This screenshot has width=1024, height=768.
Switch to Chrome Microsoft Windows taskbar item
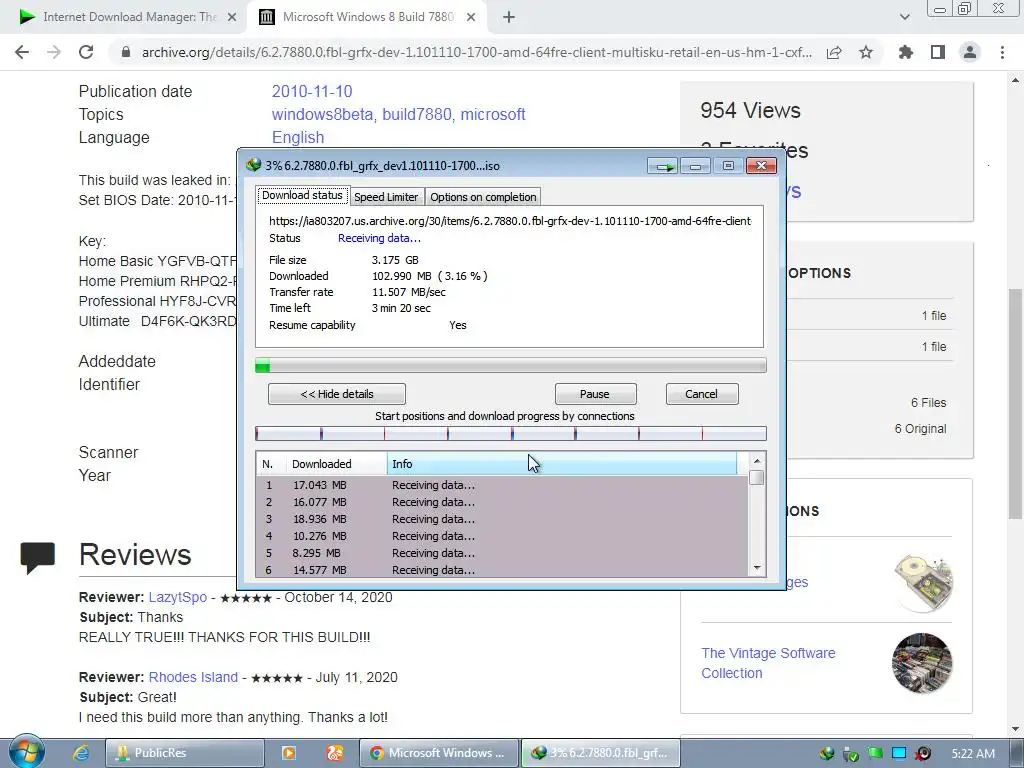[x=440, y=753]
